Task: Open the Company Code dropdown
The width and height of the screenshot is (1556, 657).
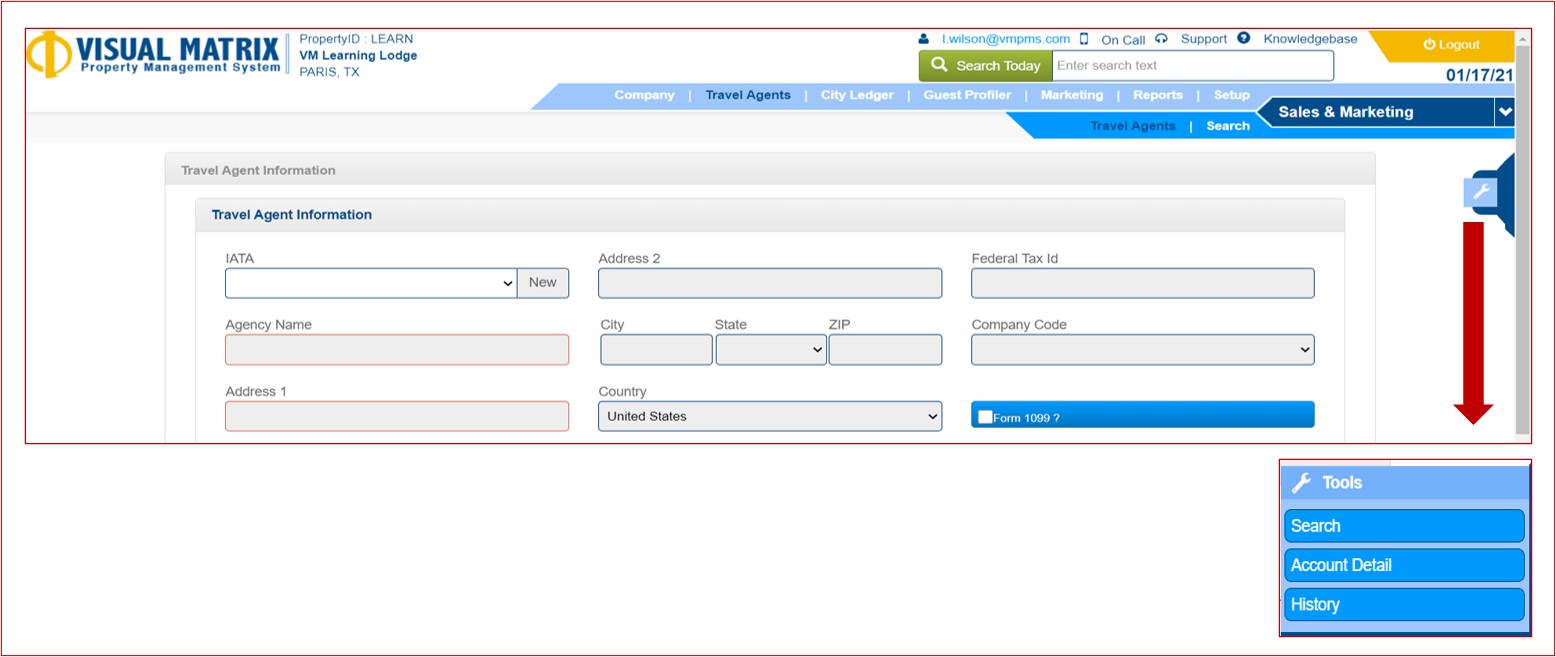Action: (1142, 350)
